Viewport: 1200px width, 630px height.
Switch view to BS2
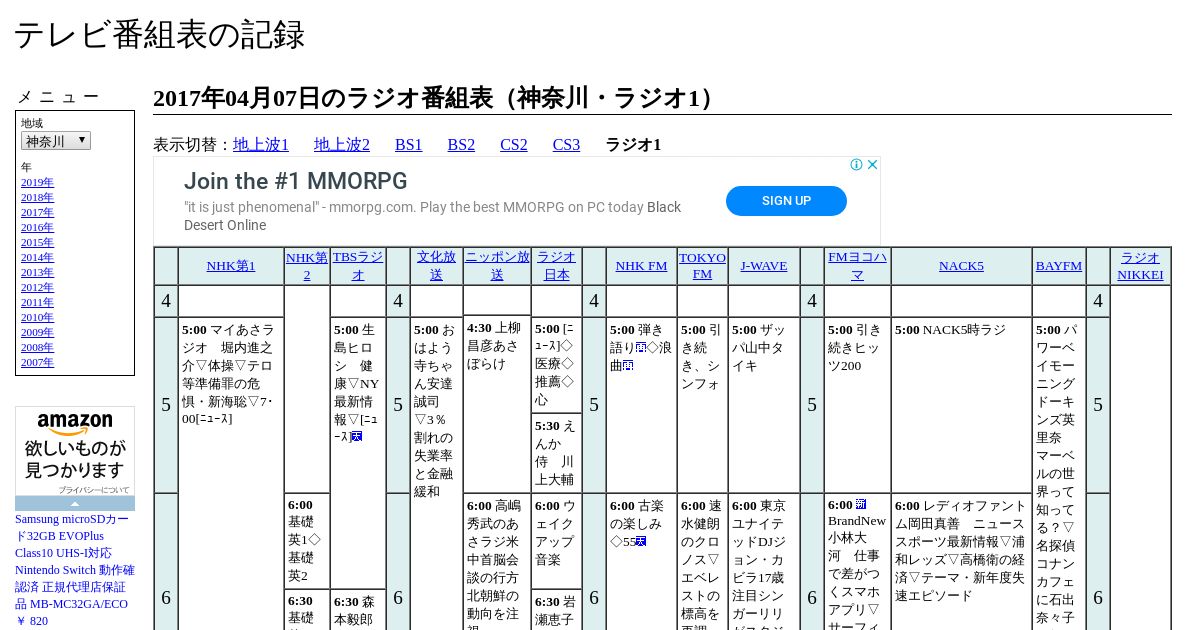tap(461, 144)
